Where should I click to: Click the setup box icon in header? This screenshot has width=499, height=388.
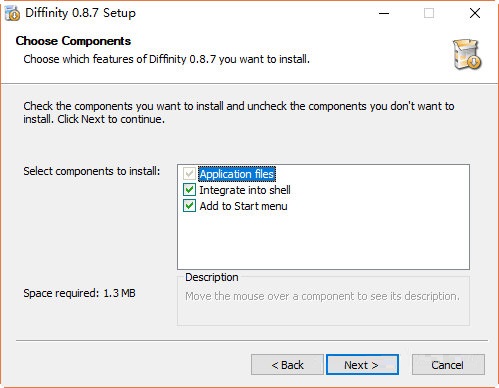tap(467, 54)
